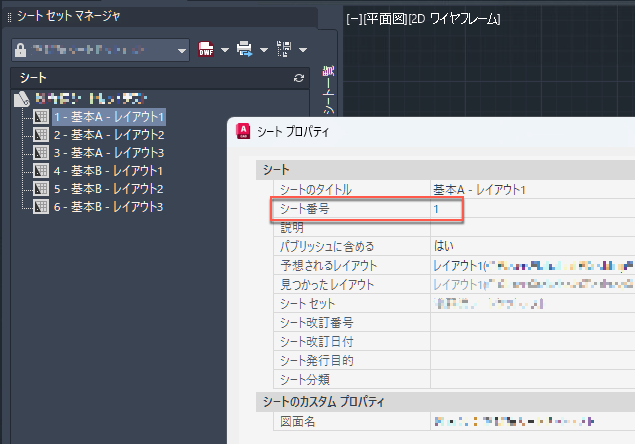This screenshot has height=444, width=635.
Task: Open the sheet set name combo box
Action: pyautogui.click(x=100, y=50)
